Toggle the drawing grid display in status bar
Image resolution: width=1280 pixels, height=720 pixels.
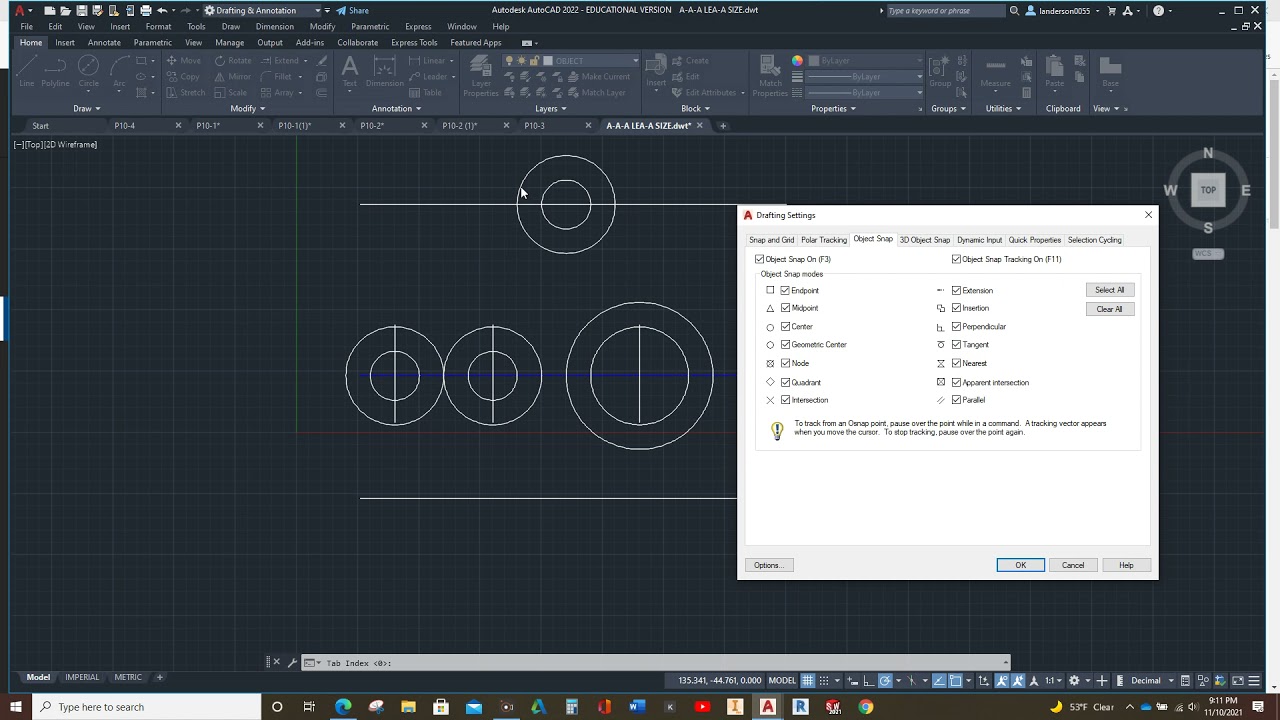[808, 681]
